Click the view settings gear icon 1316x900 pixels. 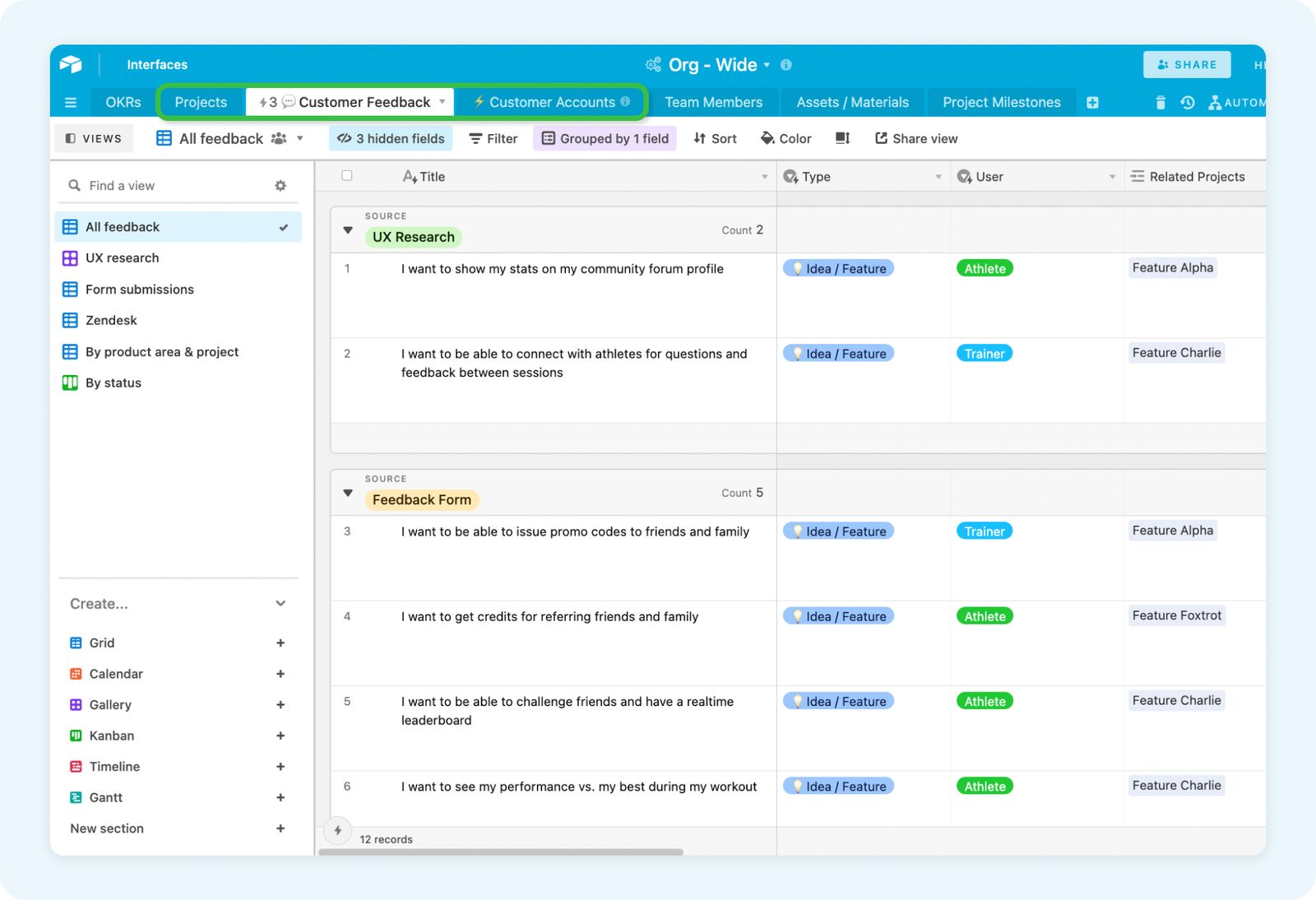(x=280, y=186)
